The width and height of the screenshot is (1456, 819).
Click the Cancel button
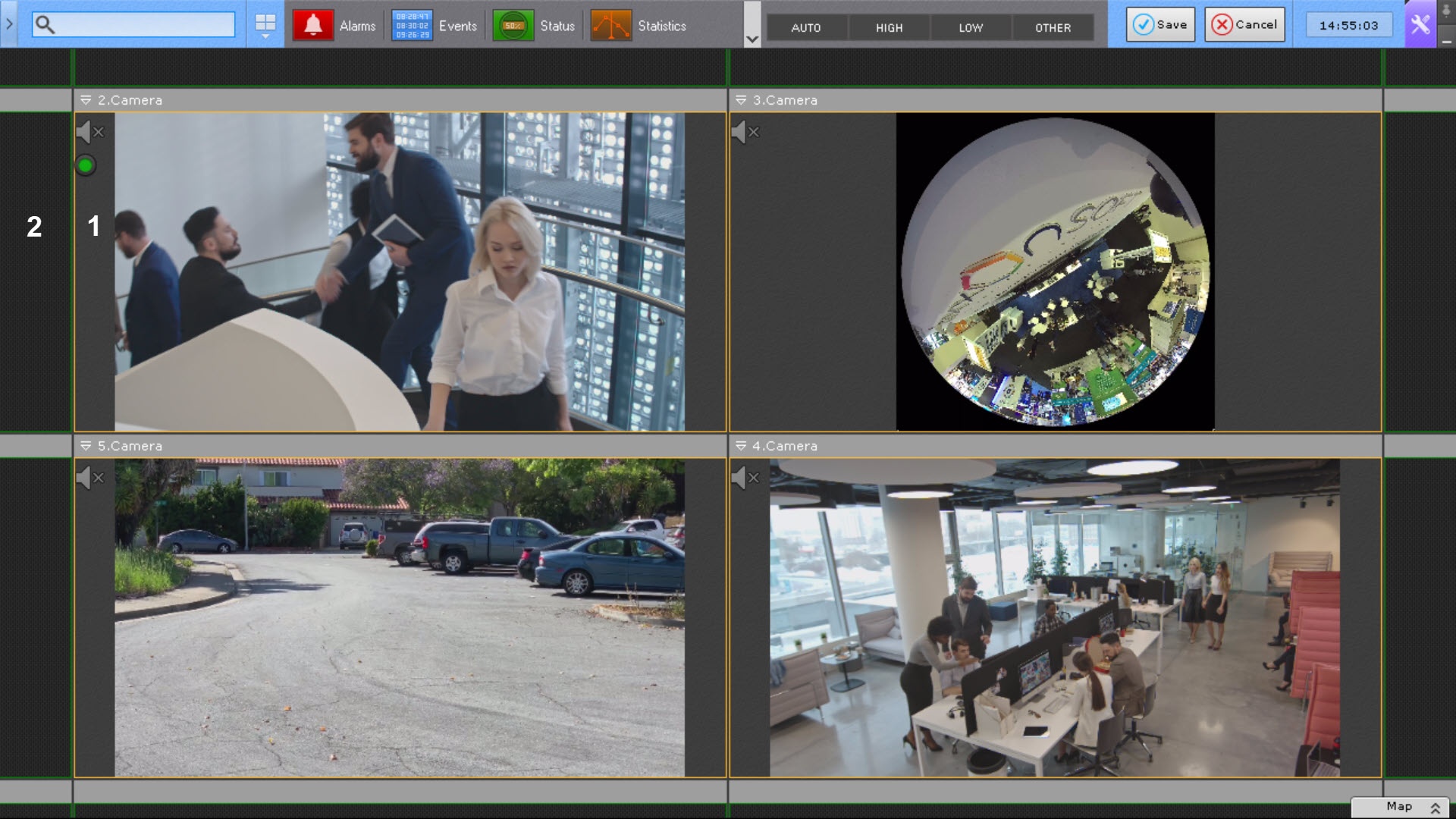point(1244,25)
